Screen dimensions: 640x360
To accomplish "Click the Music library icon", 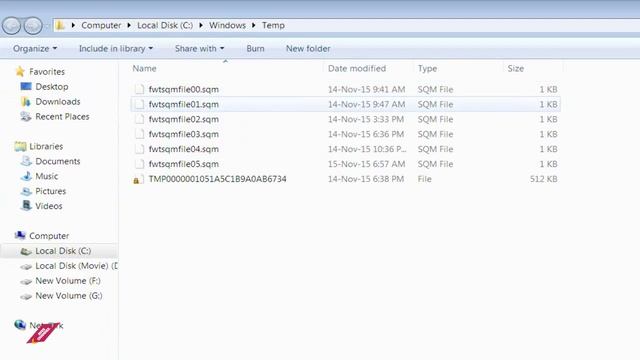I will 26,176.
